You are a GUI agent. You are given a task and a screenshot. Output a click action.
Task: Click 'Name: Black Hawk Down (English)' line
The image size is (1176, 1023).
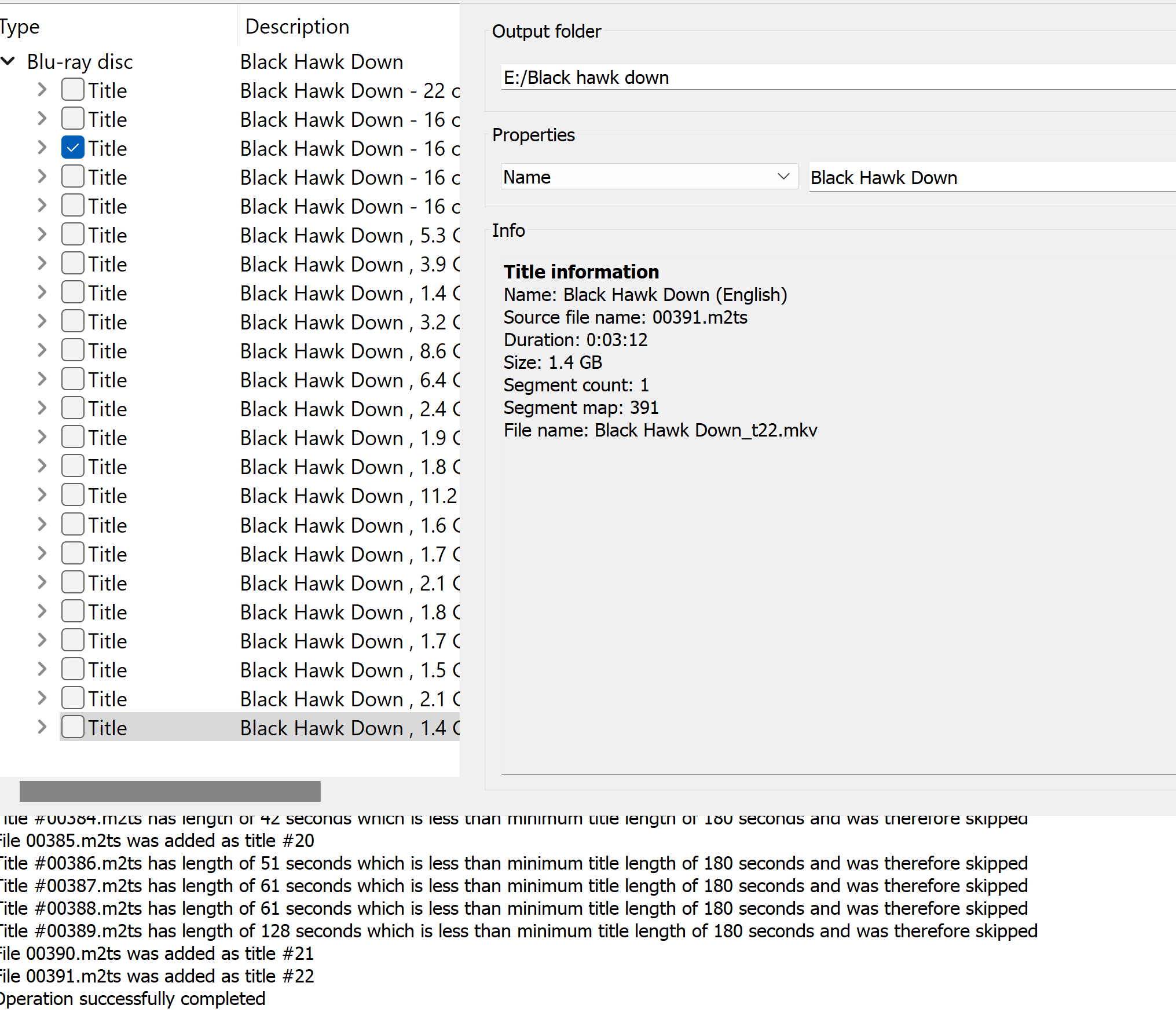(646, 295)
